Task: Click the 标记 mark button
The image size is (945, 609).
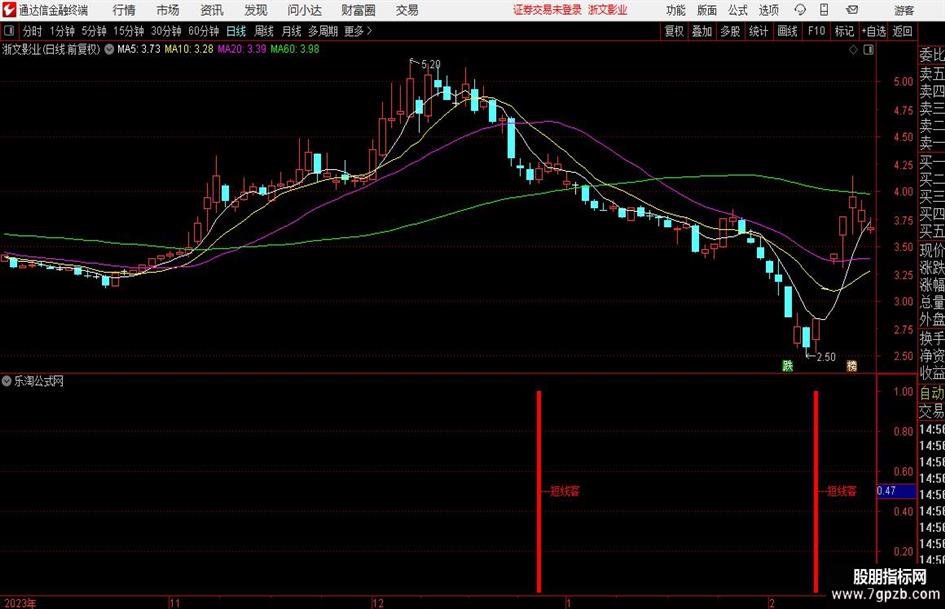Action: point(844,31)
